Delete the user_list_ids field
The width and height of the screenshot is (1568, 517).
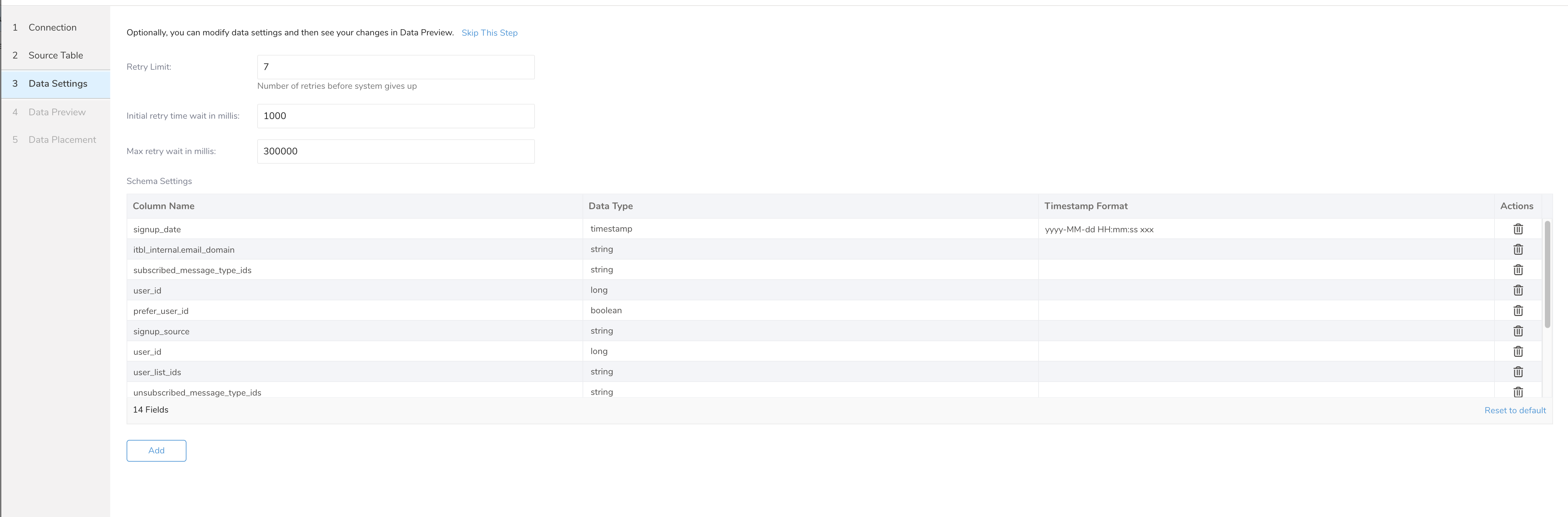tap(1518, 372)
